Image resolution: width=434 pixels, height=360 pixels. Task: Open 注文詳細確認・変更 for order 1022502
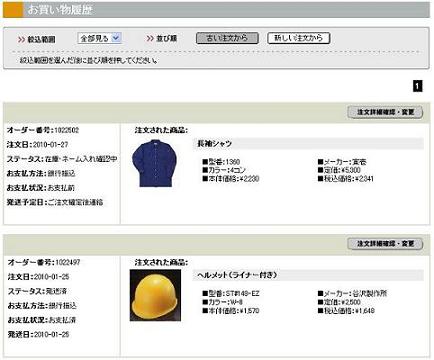tap(385, 112)
